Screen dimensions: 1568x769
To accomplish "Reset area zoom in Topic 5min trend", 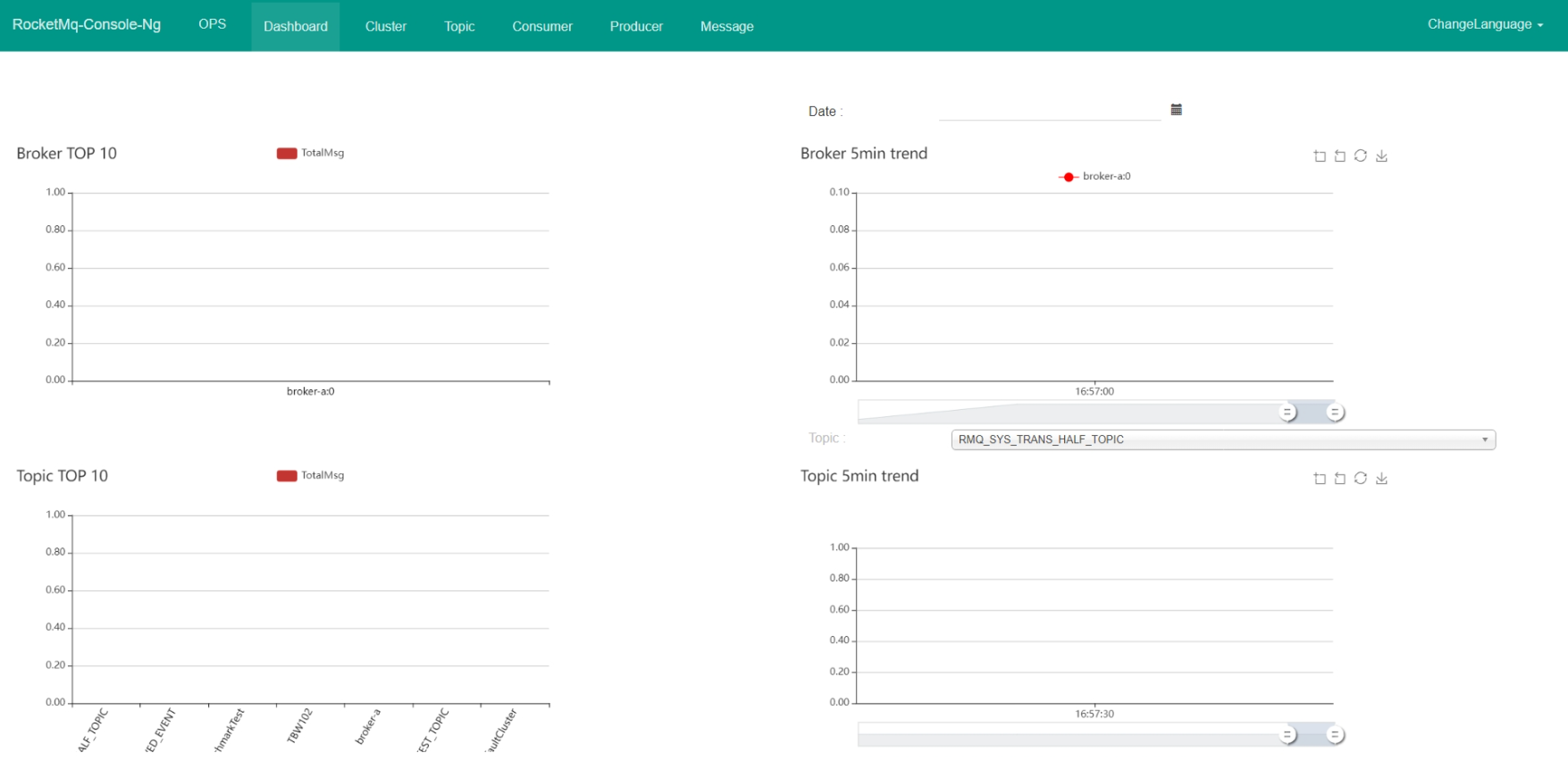I will pos(1340,479).
